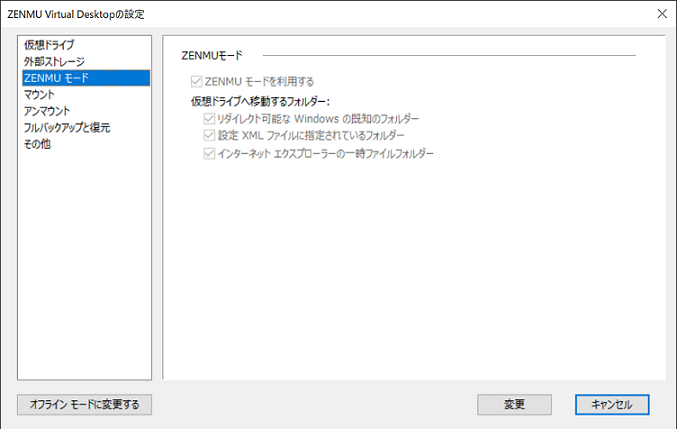Close the ZENMU Virtual Desktop settings dialog
Viewport: 677px width, 429px height.
point(662,14)
